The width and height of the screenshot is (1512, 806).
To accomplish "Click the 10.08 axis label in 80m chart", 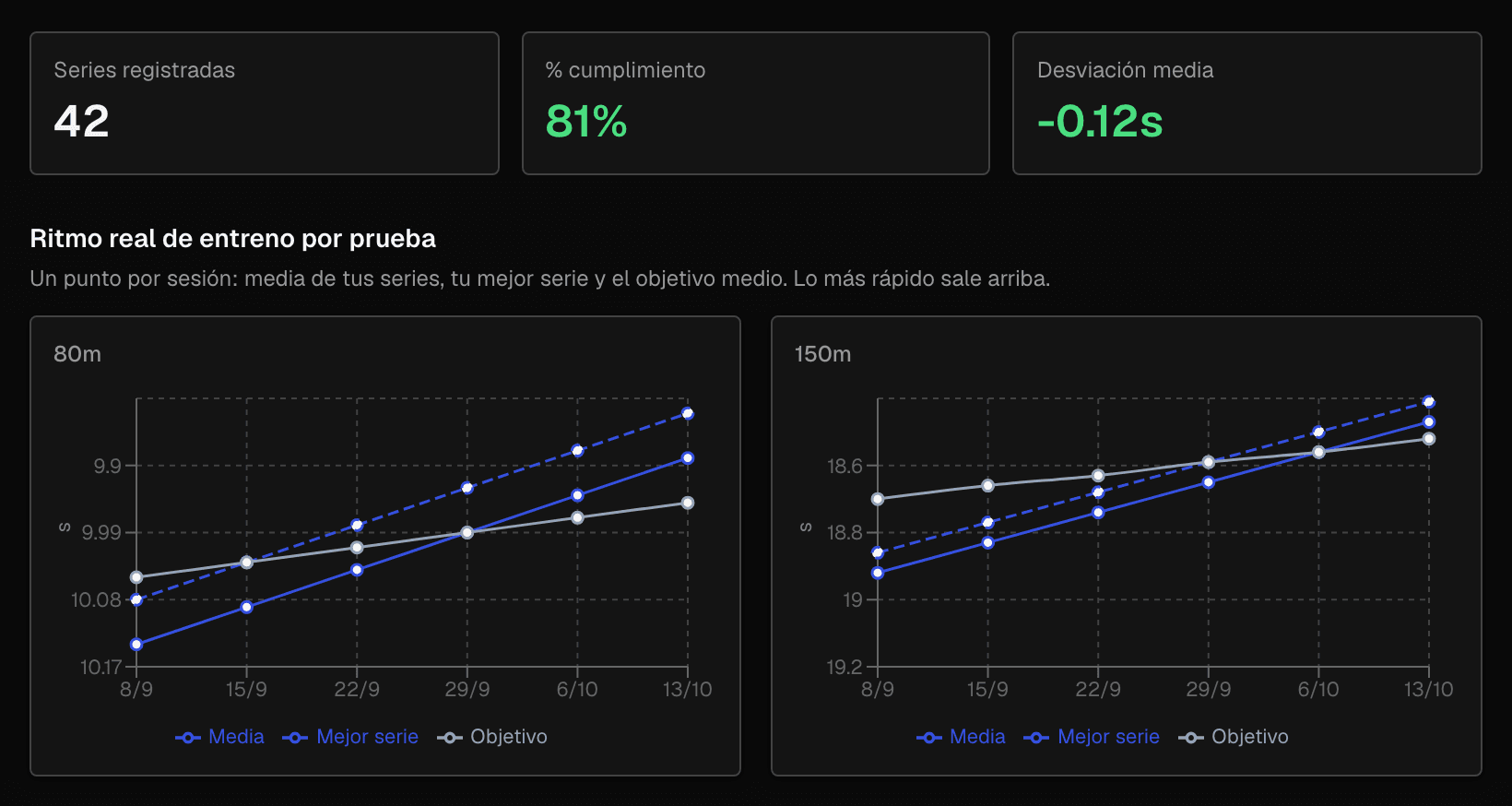I will coord(97,600).
